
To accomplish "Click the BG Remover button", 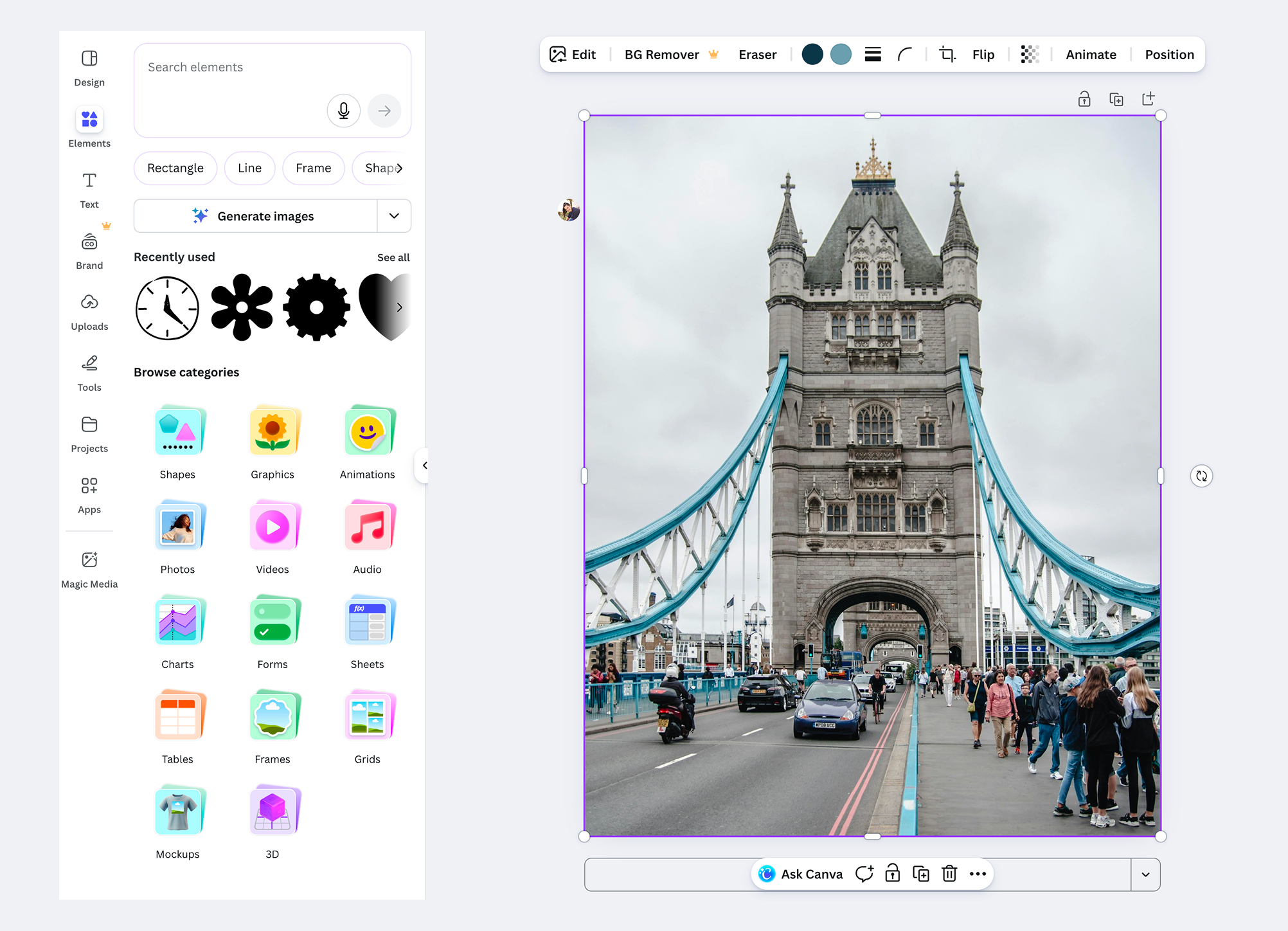I will (662, 54).
